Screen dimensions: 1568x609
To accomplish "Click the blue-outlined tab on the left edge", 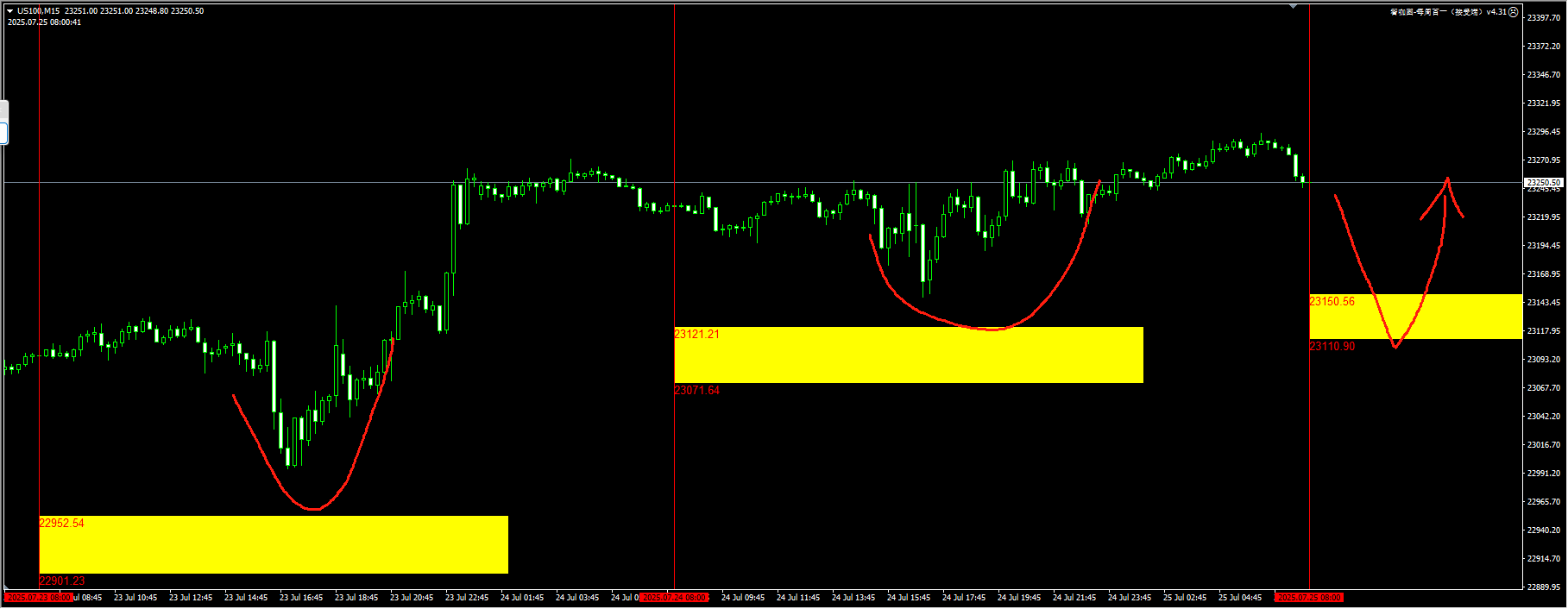I will (x=3, y=133).
